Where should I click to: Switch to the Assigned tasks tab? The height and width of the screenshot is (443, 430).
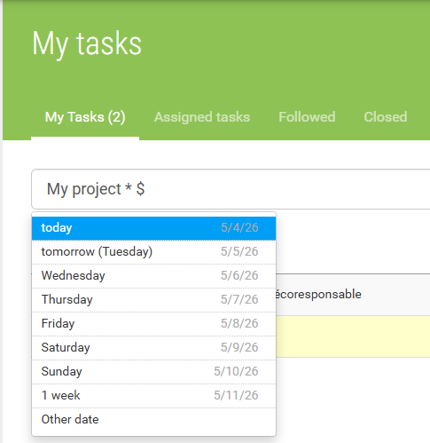(x=202, y=117)
